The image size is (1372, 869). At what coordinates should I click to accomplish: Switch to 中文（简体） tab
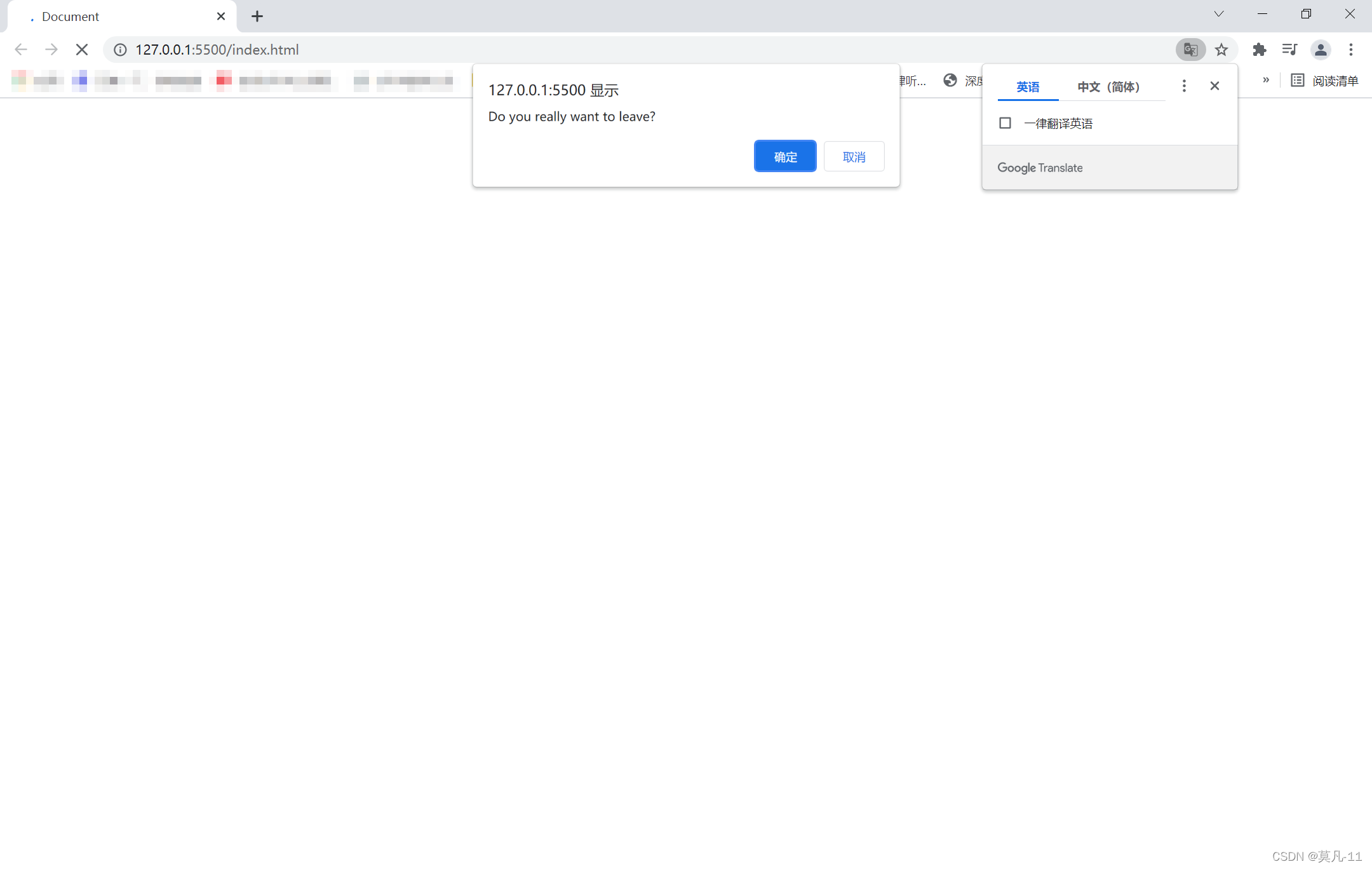[1108, 86]
